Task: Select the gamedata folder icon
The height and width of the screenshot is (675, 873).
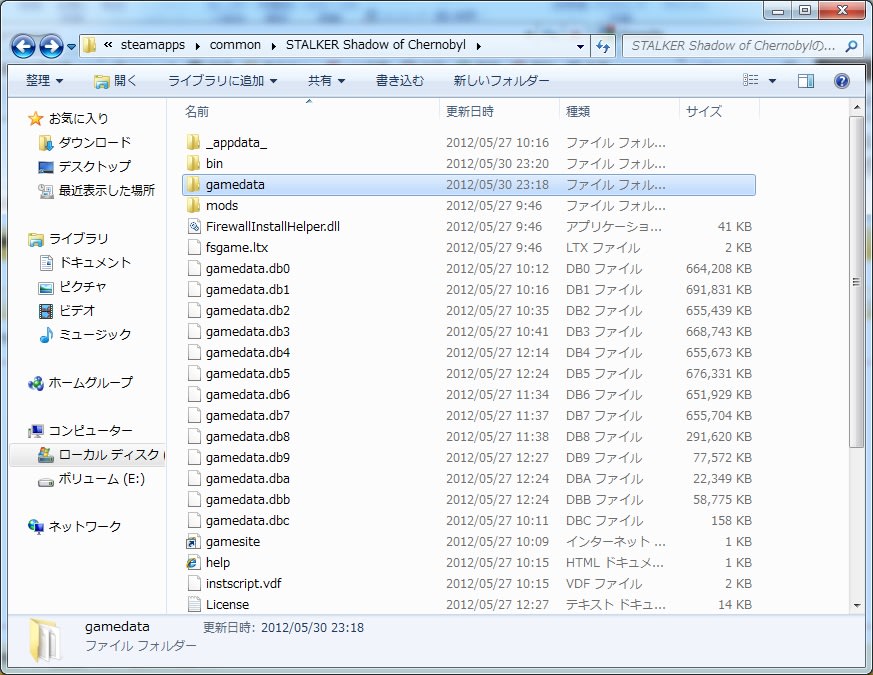Action: click(193, 184)
